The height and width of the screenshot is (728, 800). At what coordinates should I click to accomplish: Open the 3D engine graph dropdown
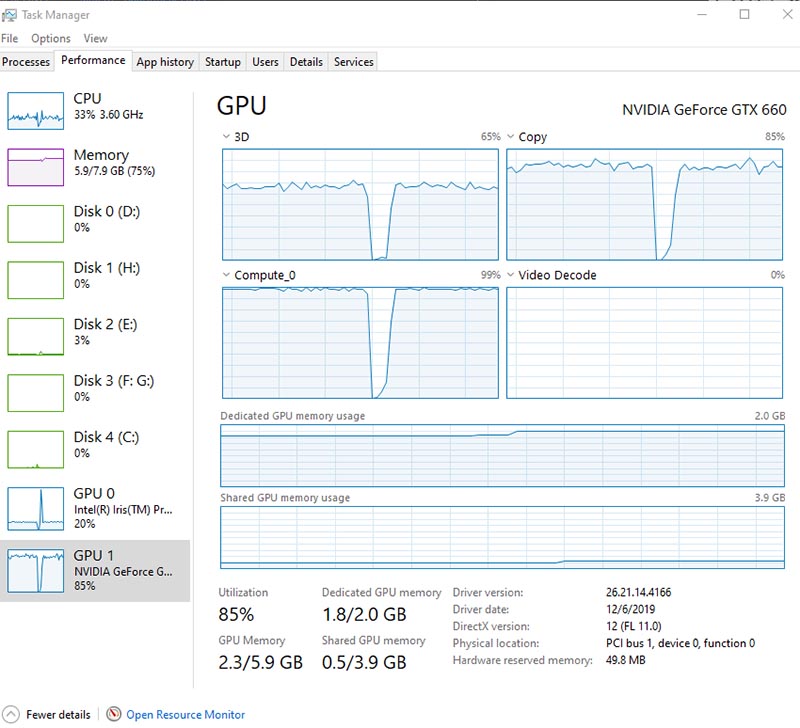(226, 136)
